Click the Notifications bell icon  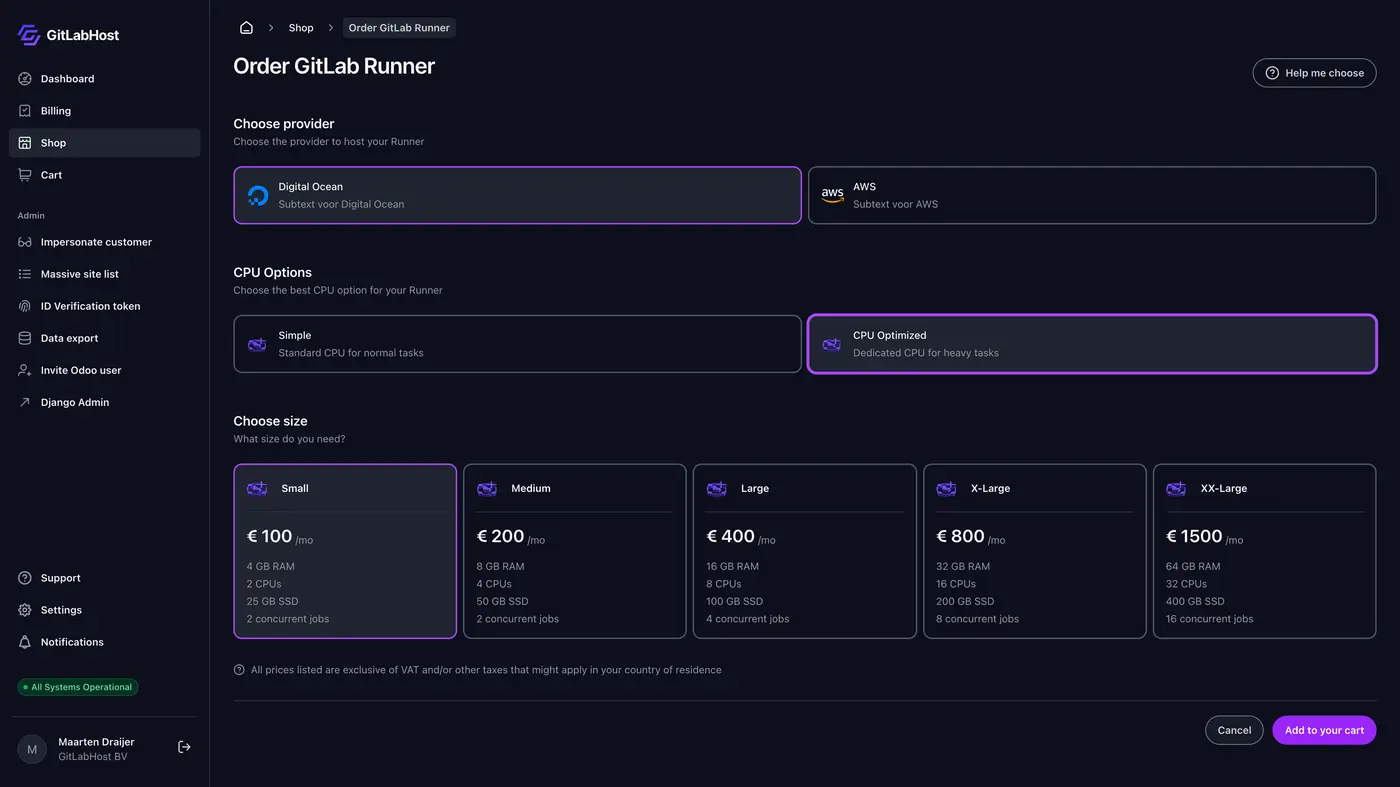point(25,642)
